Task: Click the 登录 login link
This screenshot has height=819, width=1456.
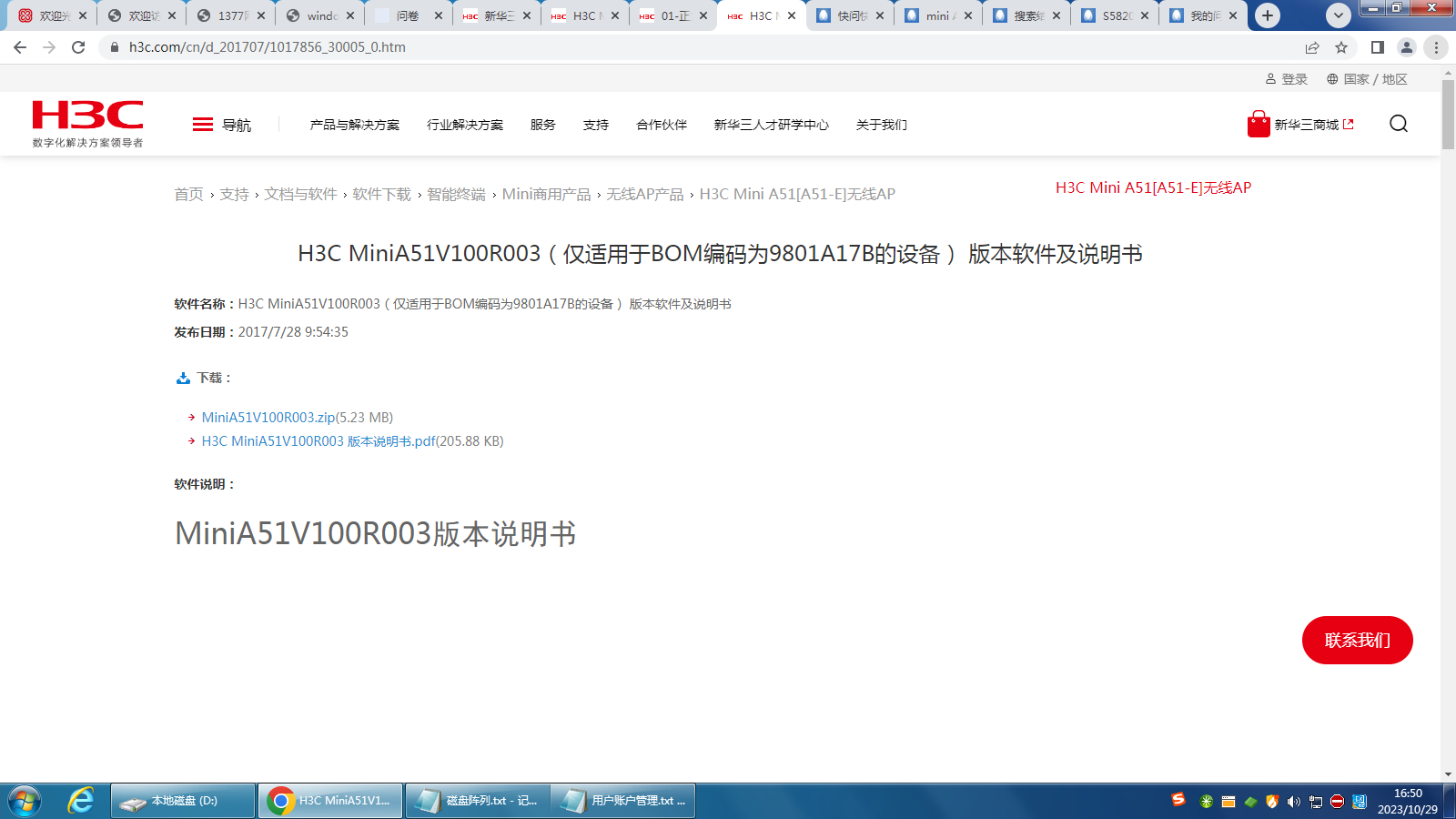Action: [1287, 79]
